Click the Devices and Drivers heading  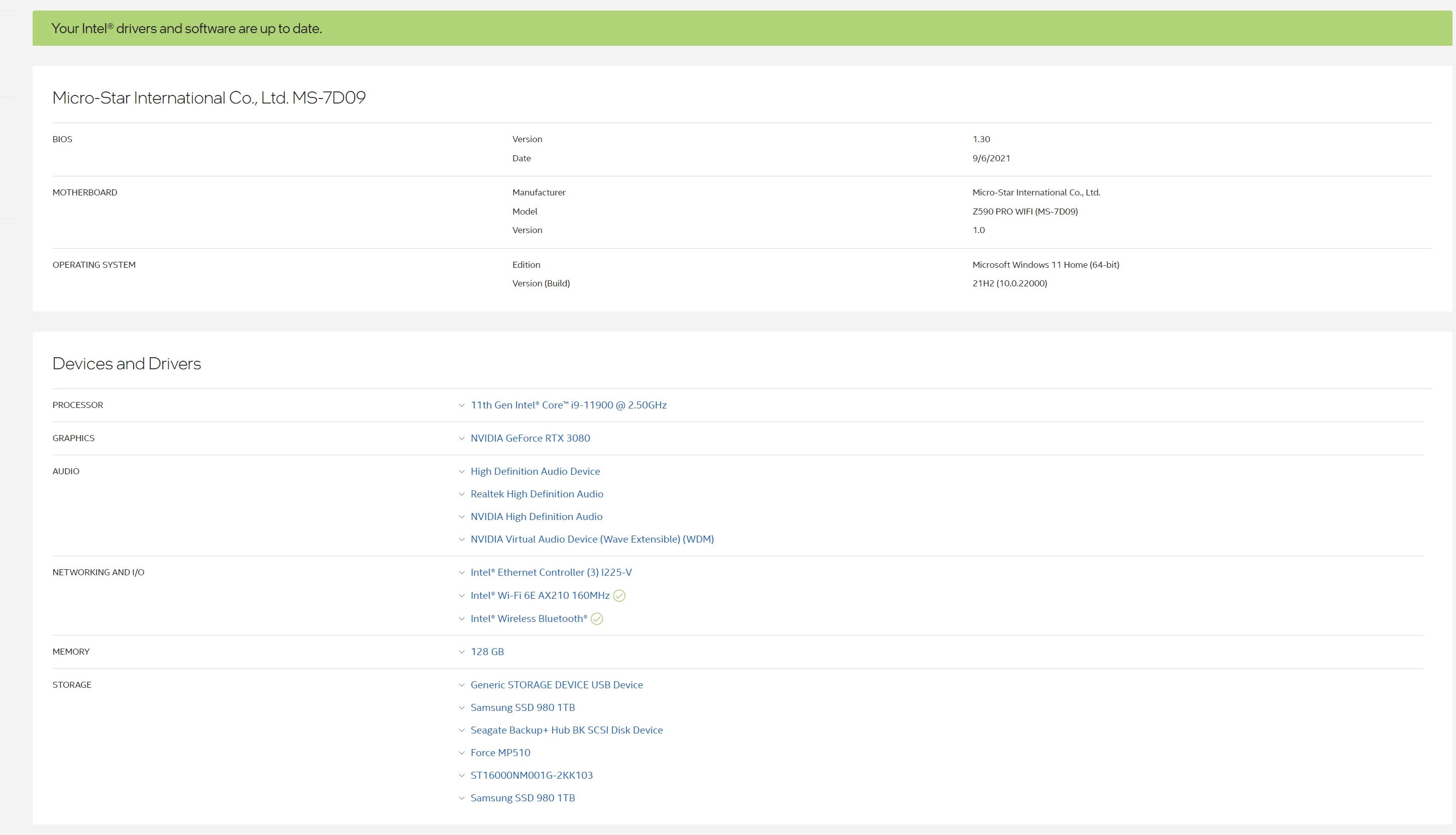point(127,364)
